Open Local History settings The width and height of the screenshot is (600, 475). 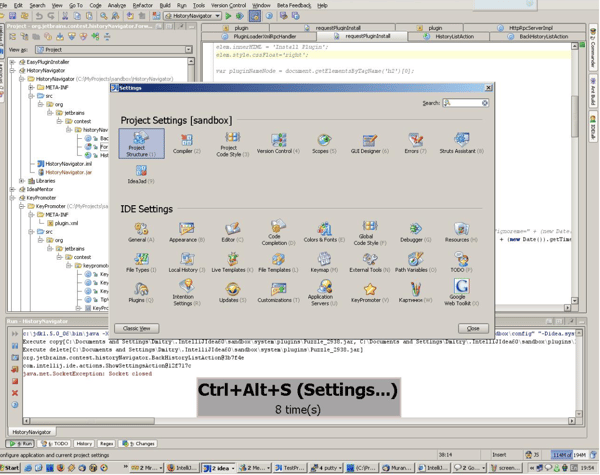pyautogui.click(x=187, y=263)
